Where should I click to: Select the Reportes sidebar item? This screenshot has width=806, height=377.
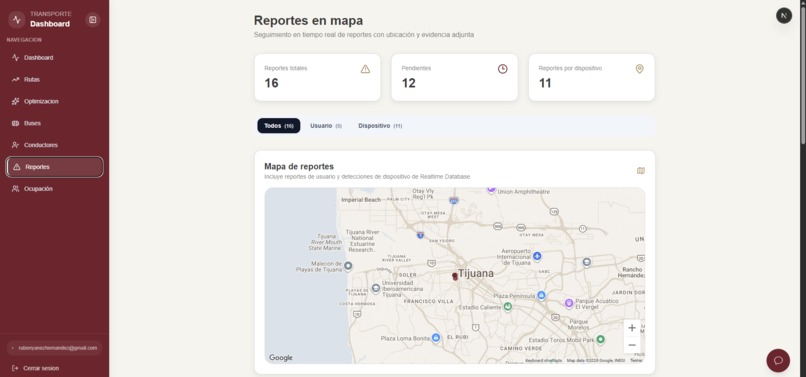[54, 167]
